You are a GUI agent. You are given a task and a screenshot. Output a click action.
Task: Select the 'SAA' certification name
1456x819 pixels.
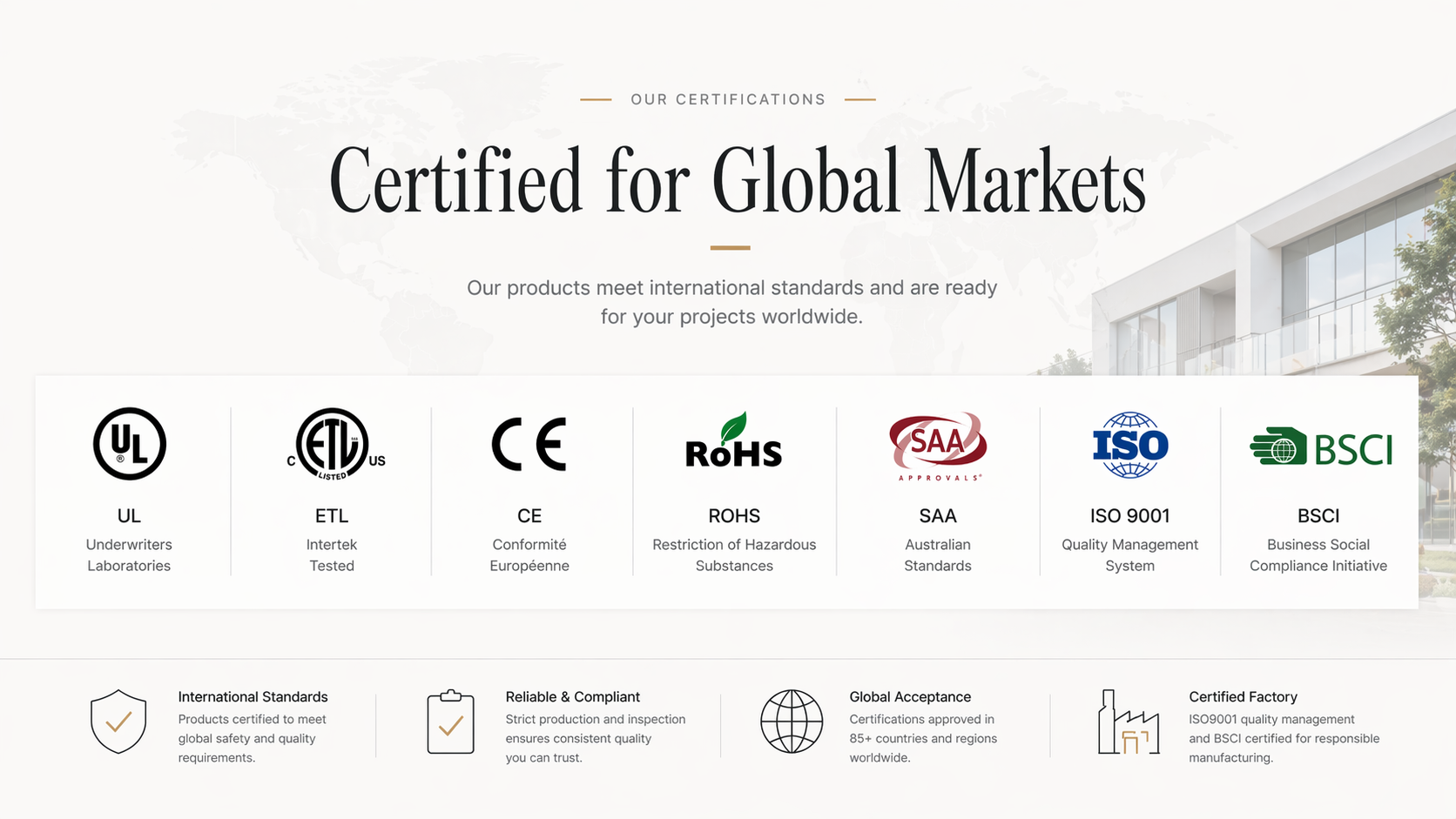[x=938, y=516]
